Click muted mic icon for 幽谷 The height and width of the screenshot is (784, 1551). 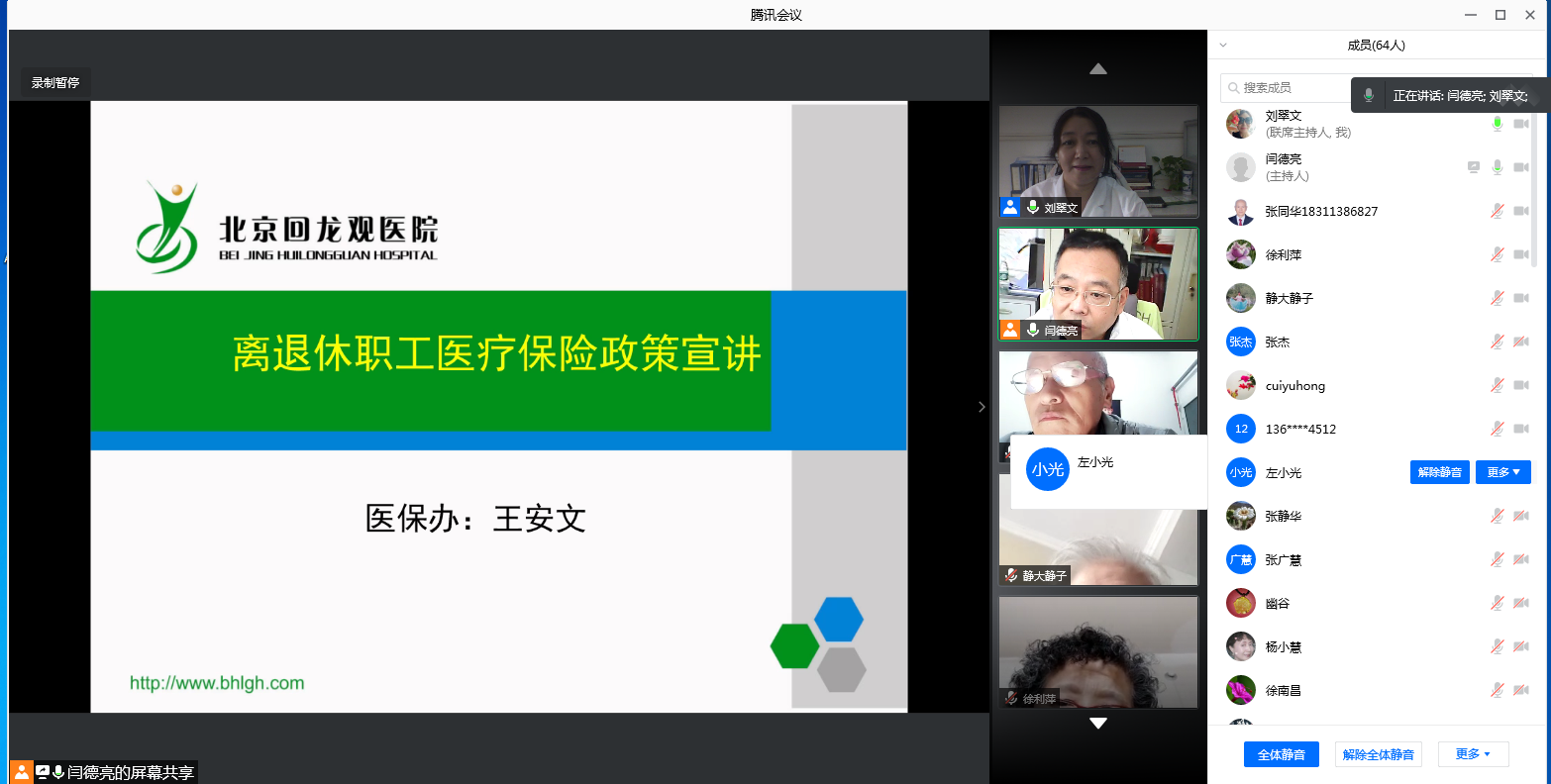[1498, 603]
